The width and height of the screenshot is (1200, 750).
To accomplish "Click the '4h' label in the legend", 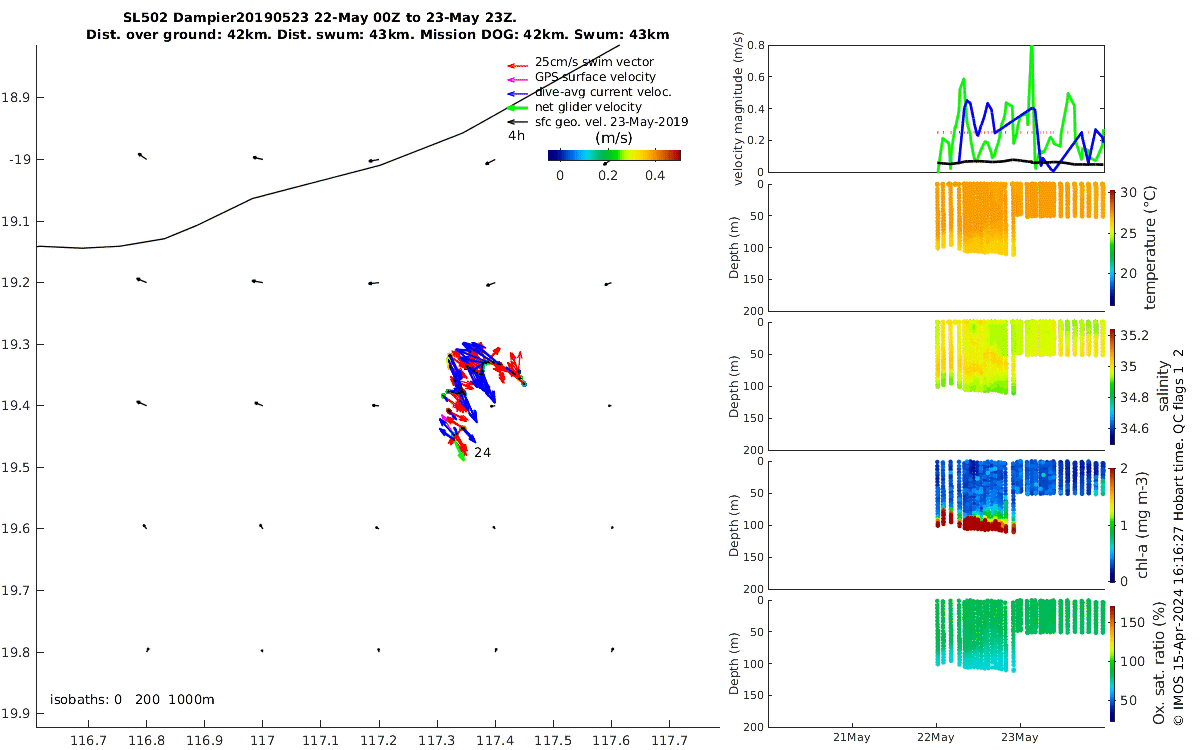I will coord(516,135).
